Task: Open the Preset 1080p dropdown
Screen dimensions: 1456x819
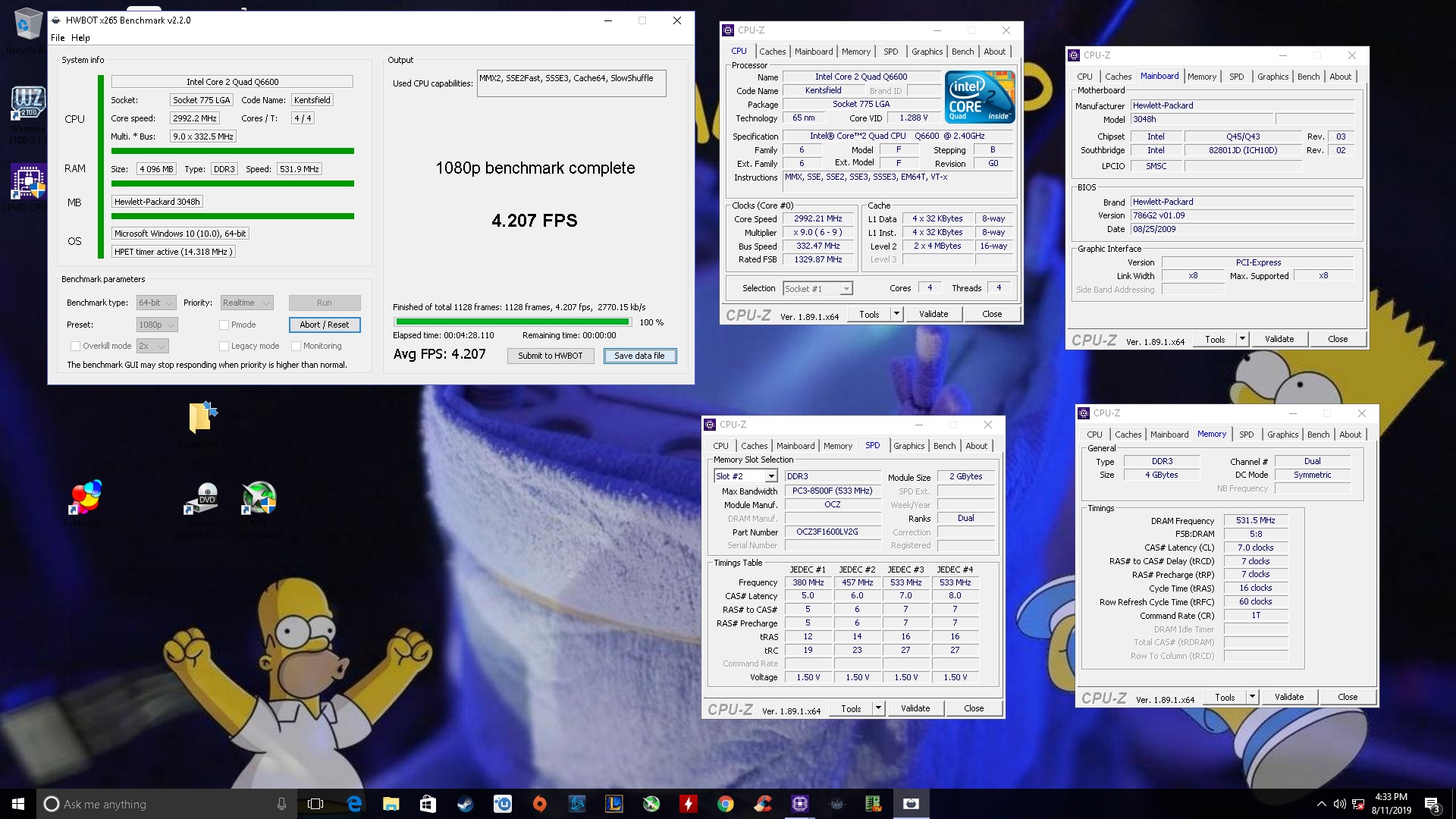Action: pyautogui.click(x=157, y=325)
